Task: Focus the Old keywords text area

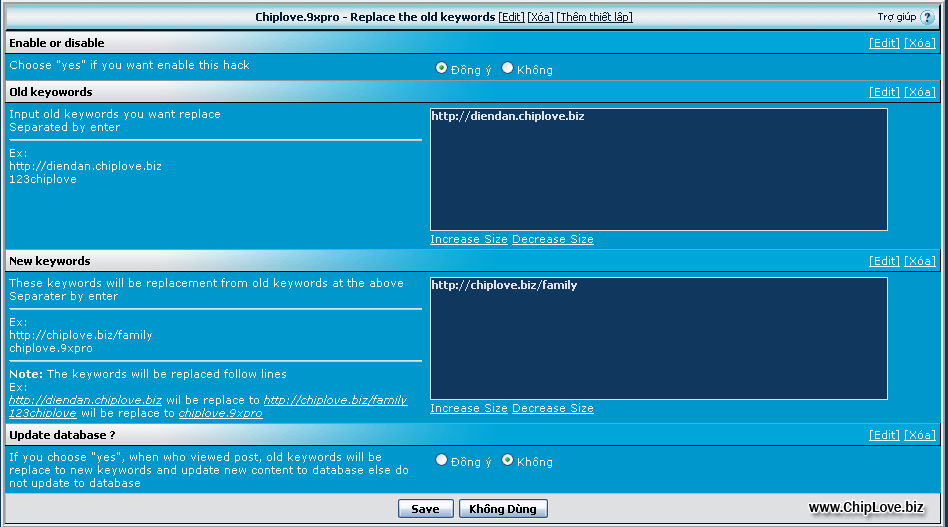Action: [x=659, y=169]
